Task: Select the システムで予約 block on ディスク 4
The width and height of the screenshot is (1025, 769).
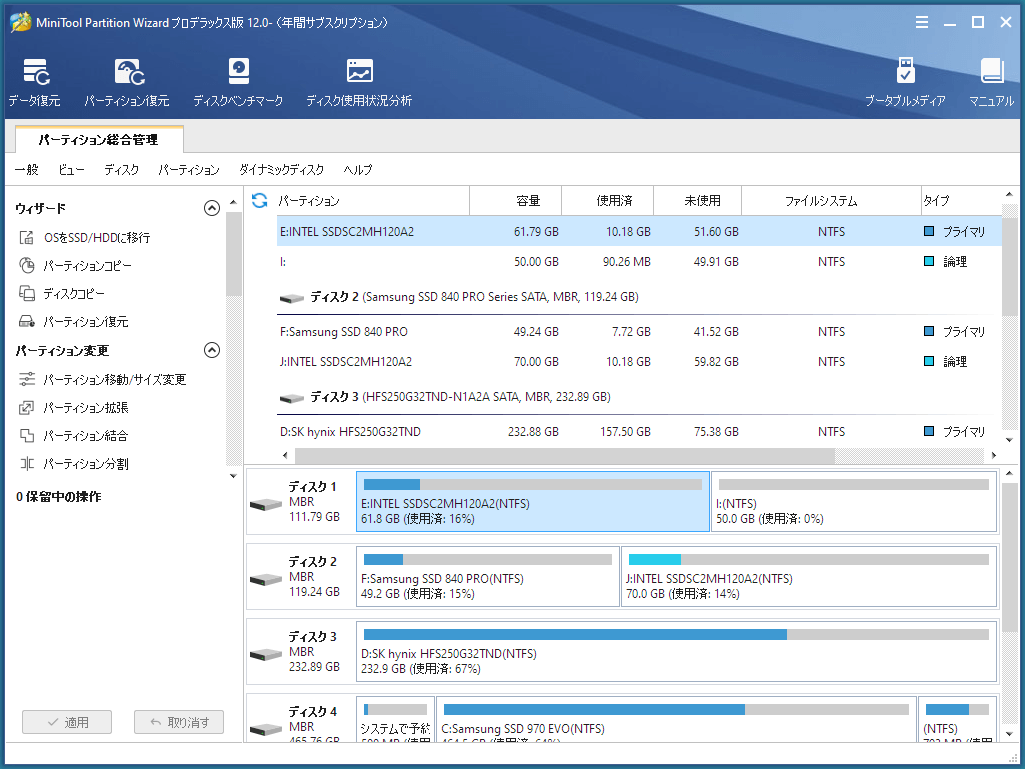Action: pyautogui.click(x=395, y=719)
